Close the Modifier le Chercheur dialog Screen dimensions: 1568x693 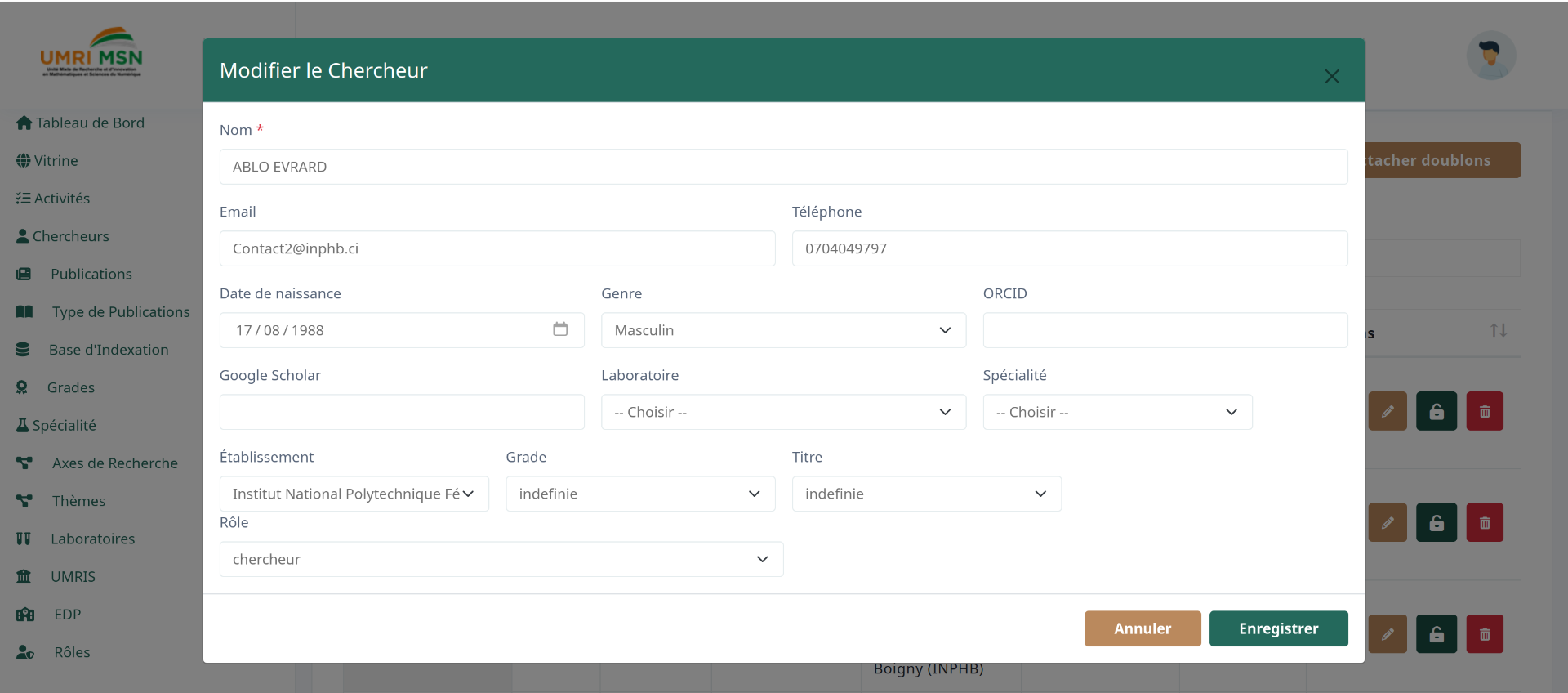pos(1332,76)
